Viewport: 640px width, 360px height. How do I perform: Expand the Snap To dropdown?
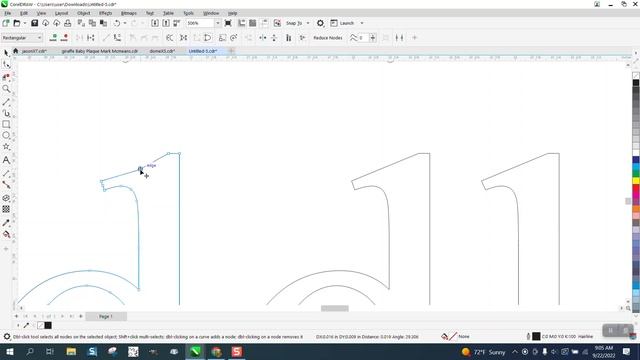308,23
